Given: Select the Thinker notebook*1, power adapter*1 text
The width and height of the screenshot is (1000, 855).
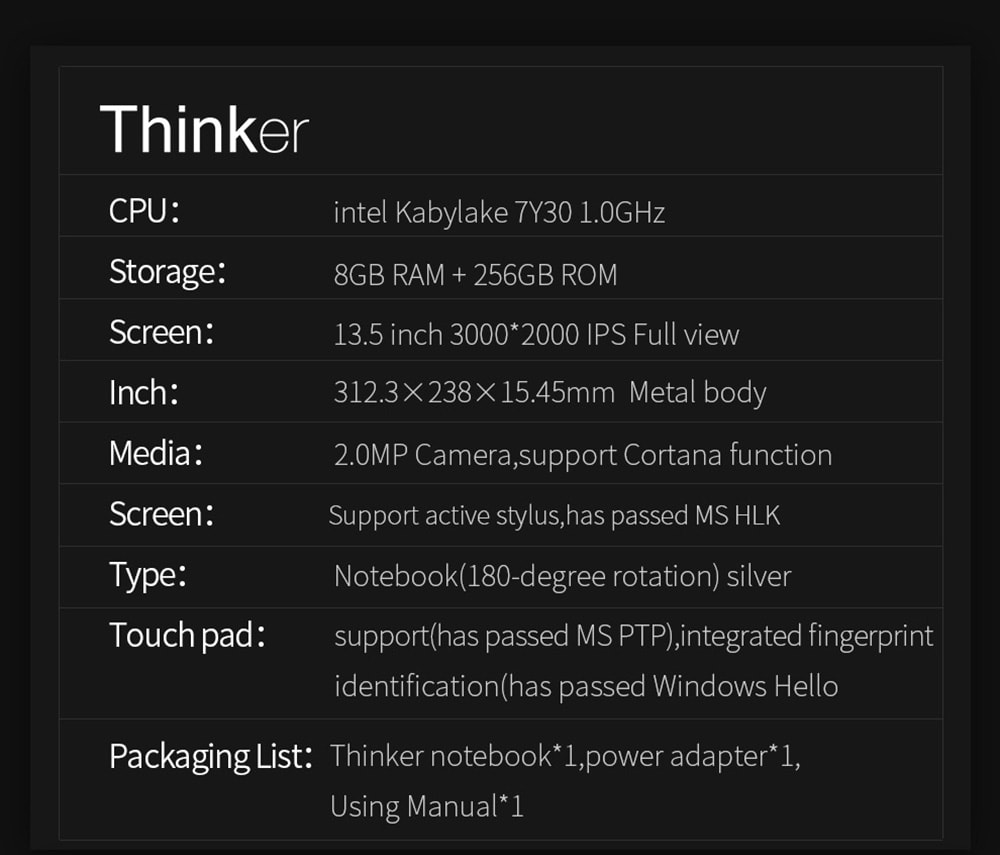Looking at the screenshot, I should coord(565,756).
